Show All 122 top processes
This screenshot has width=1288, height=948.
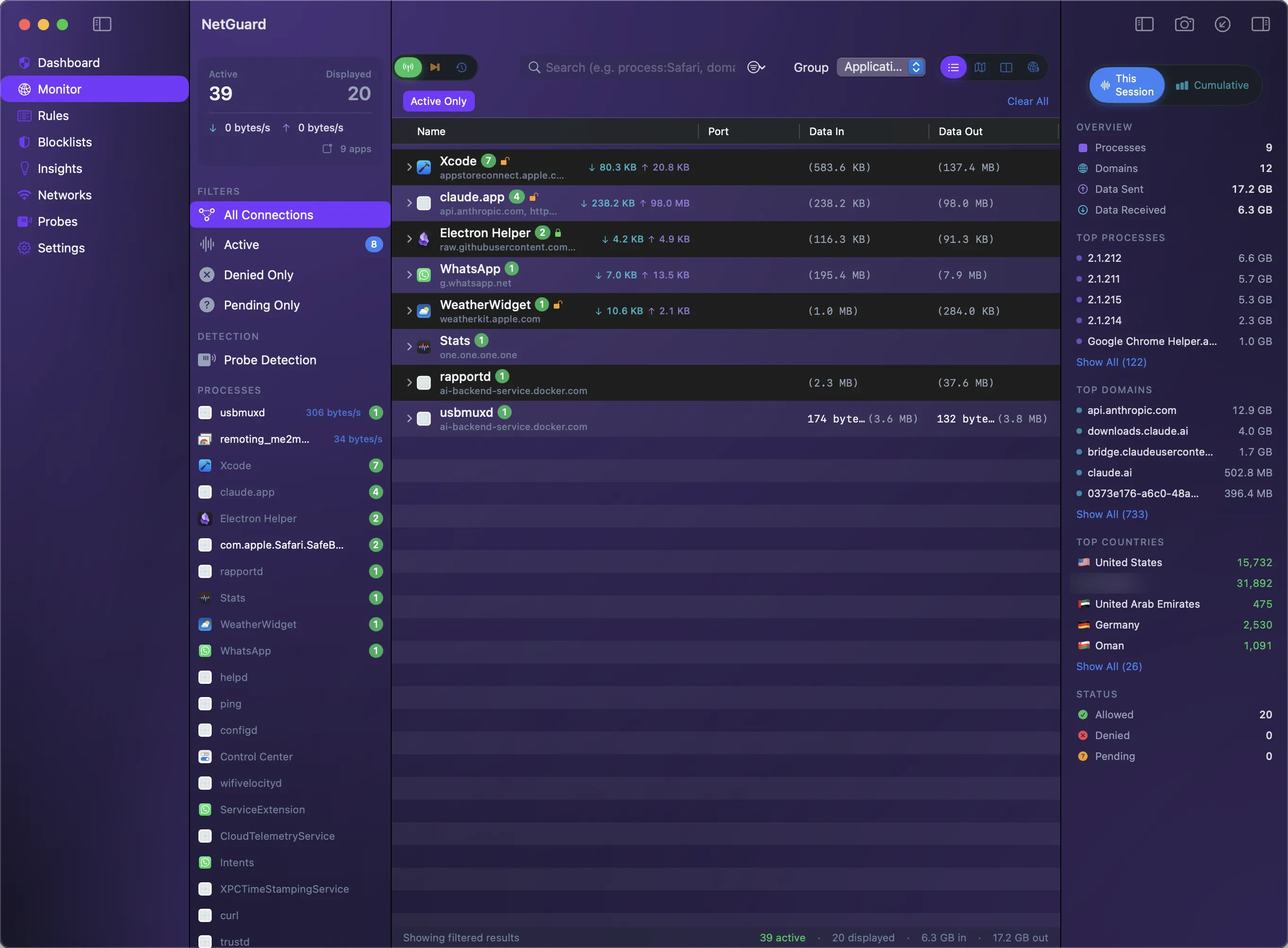coord(1111,362)
